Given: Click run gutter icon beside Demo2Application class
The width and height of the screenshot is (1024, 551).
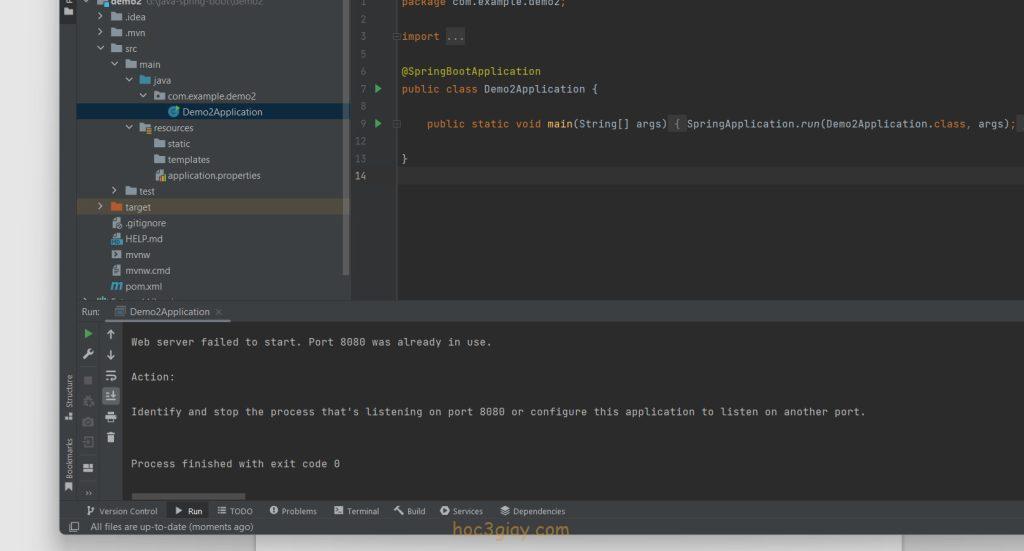Looking at the screenshot, I should coord(378,89).
